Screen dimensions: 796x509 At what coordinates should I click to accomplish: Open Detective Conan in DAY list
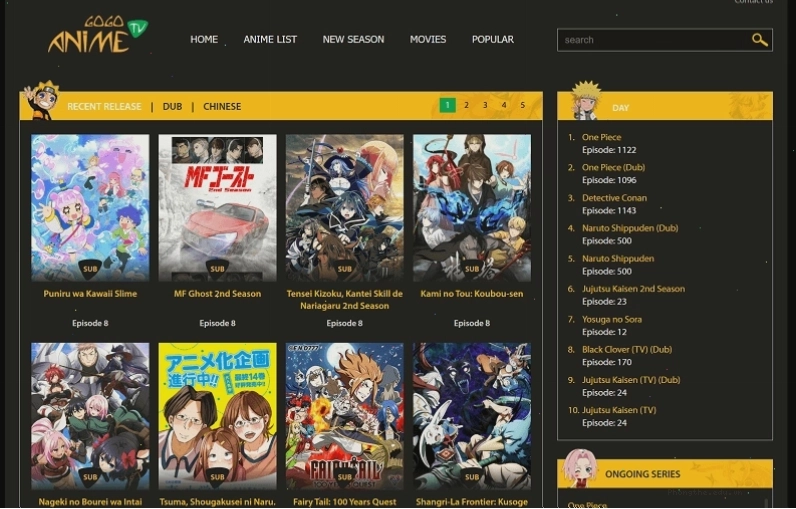614,198
